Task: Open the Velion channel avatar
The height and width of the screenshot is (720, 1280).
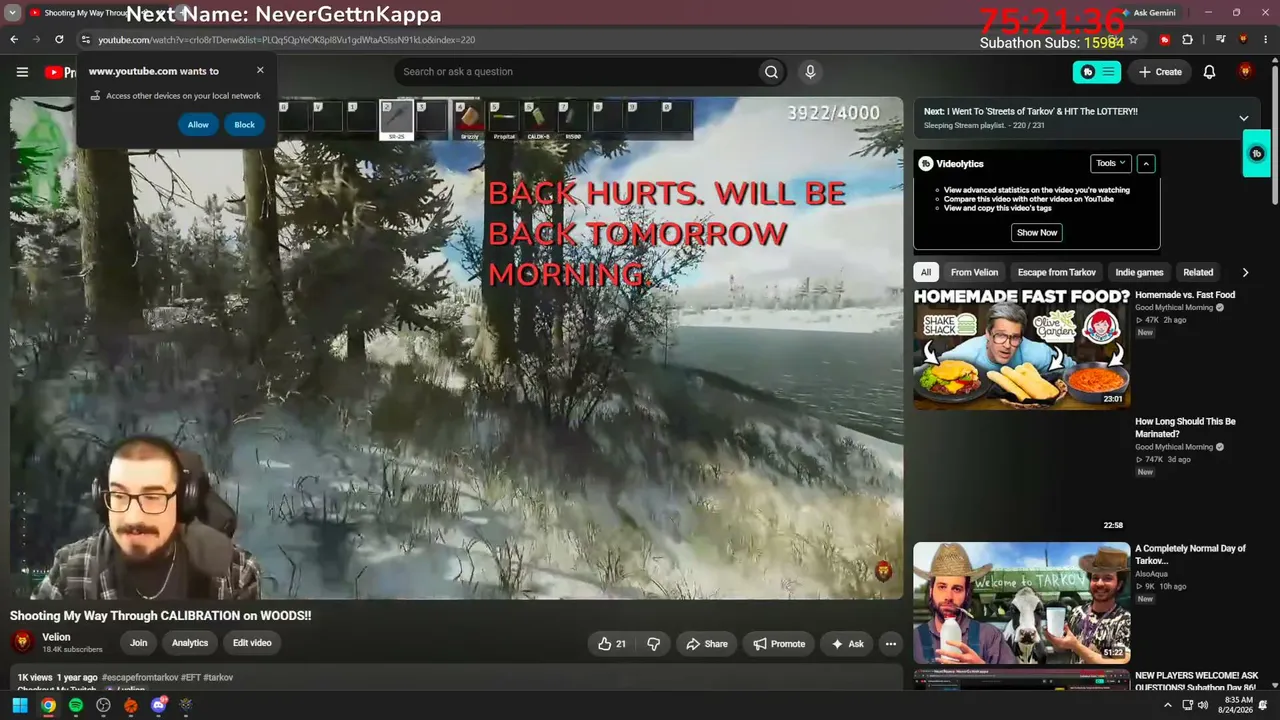Action: pyautogui.click(x=23, y=642)
